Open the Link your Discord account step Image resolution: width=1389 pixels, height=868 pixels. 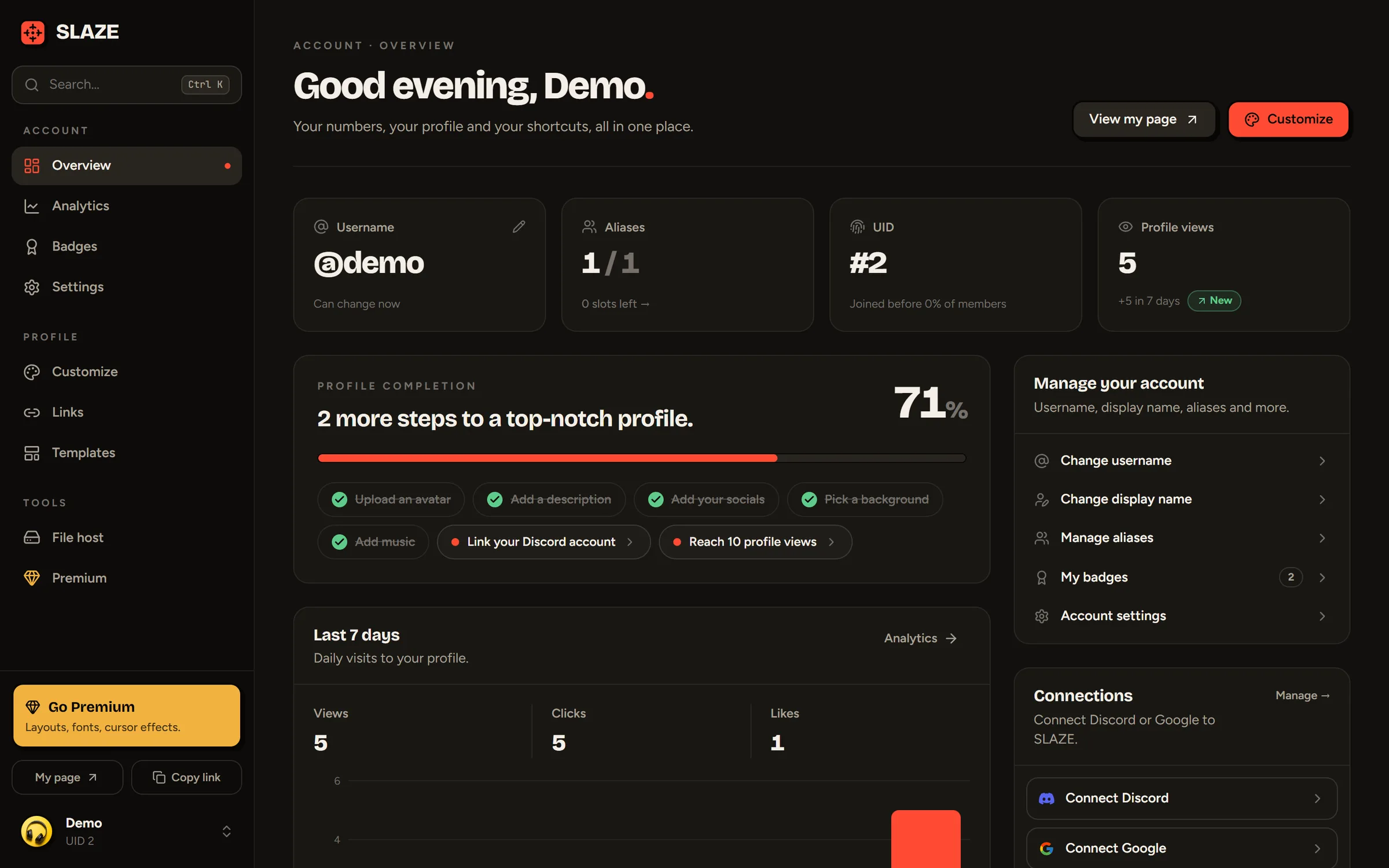pos(543,542)
